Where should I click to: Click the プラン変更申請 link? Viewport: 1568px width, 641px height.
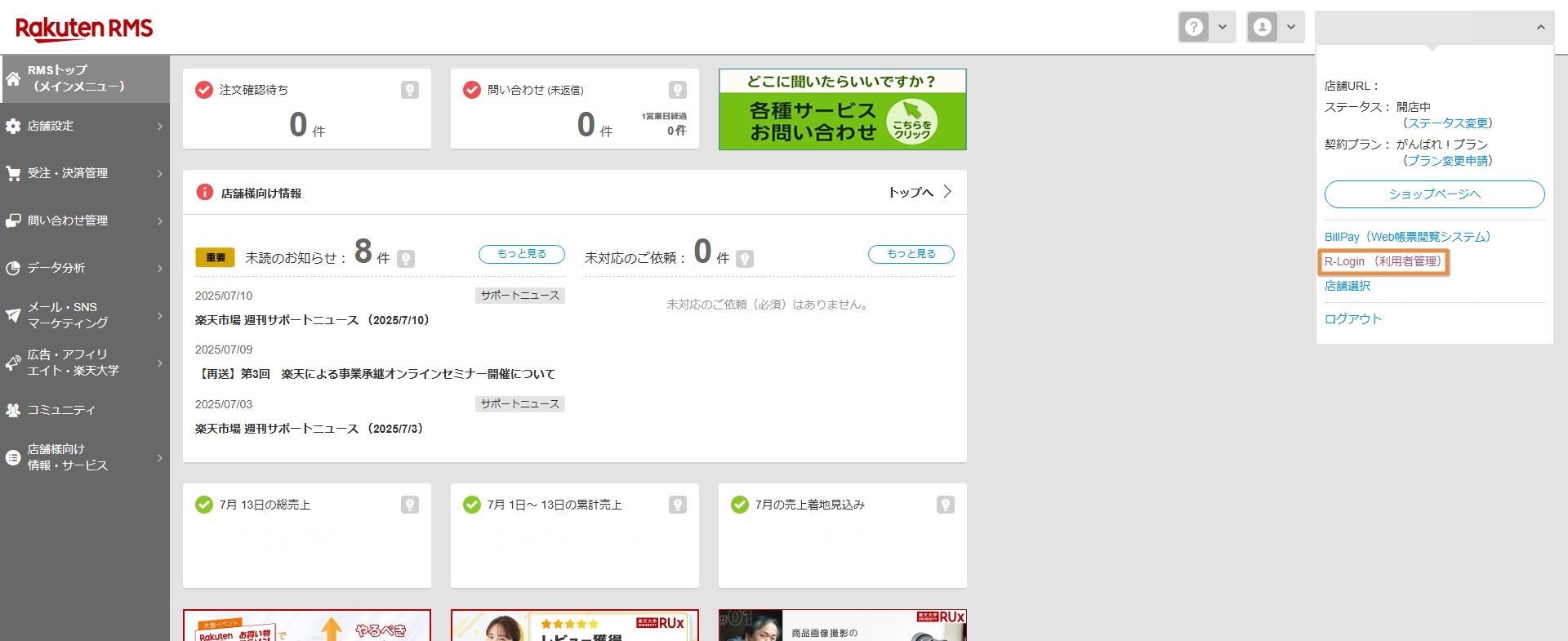[x=1447, y=161]
